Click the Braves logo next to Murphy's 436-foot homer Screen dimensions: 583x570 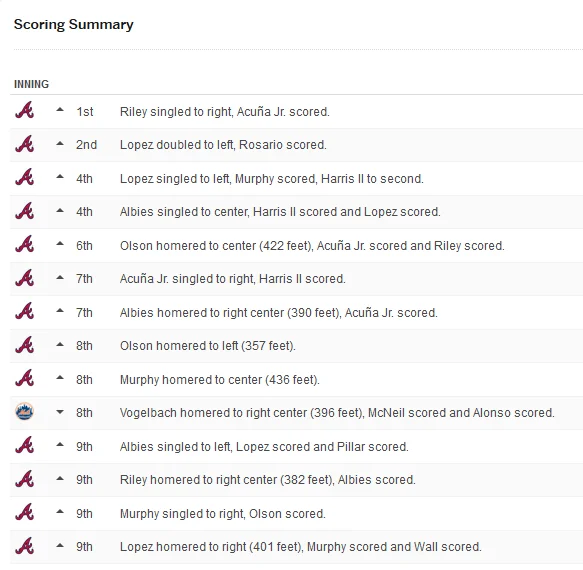[x=25, y=379]
